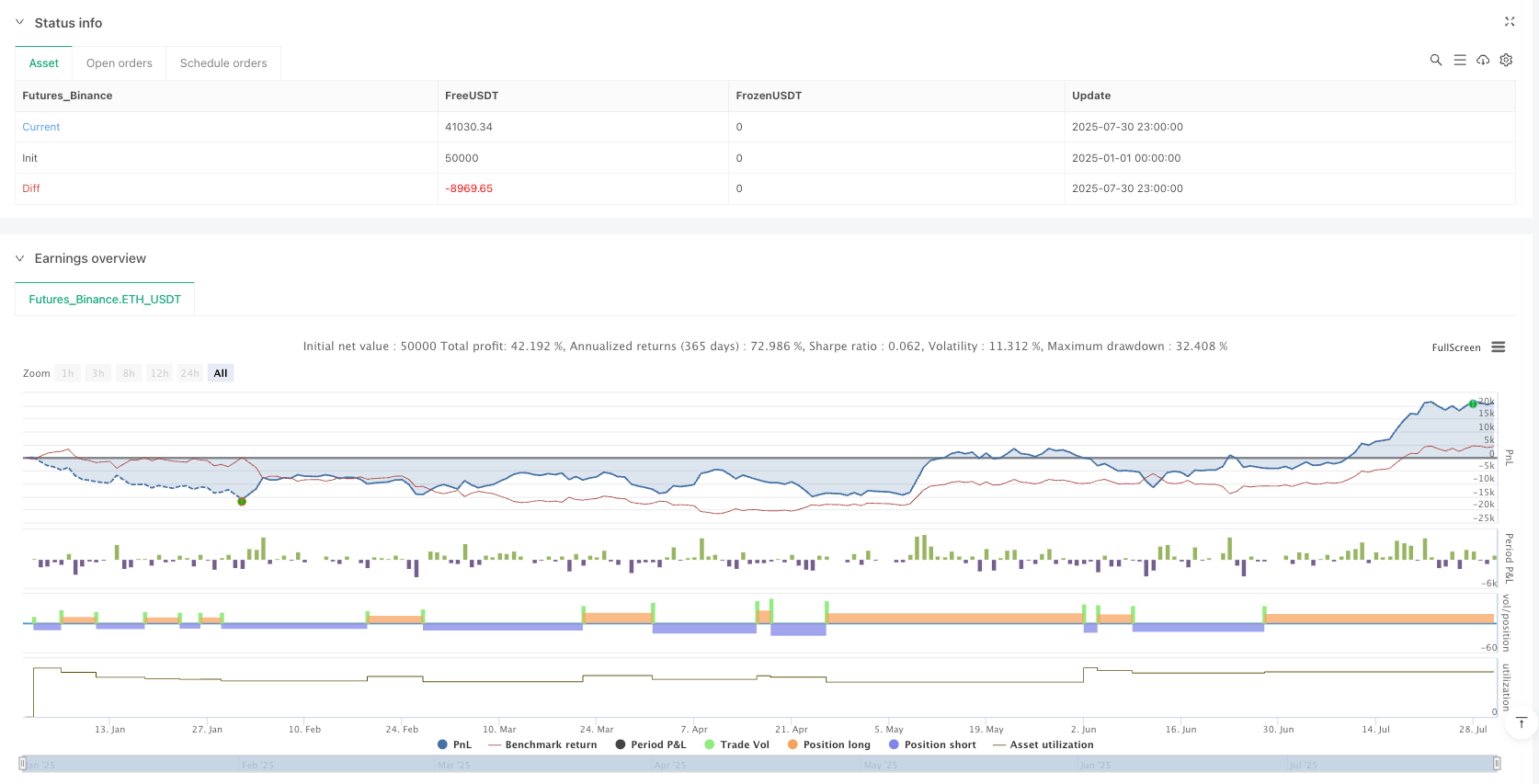The image size is (1539, 784).
Task: Hide the Position short series in legend
Action: click(x=932, y=744)
